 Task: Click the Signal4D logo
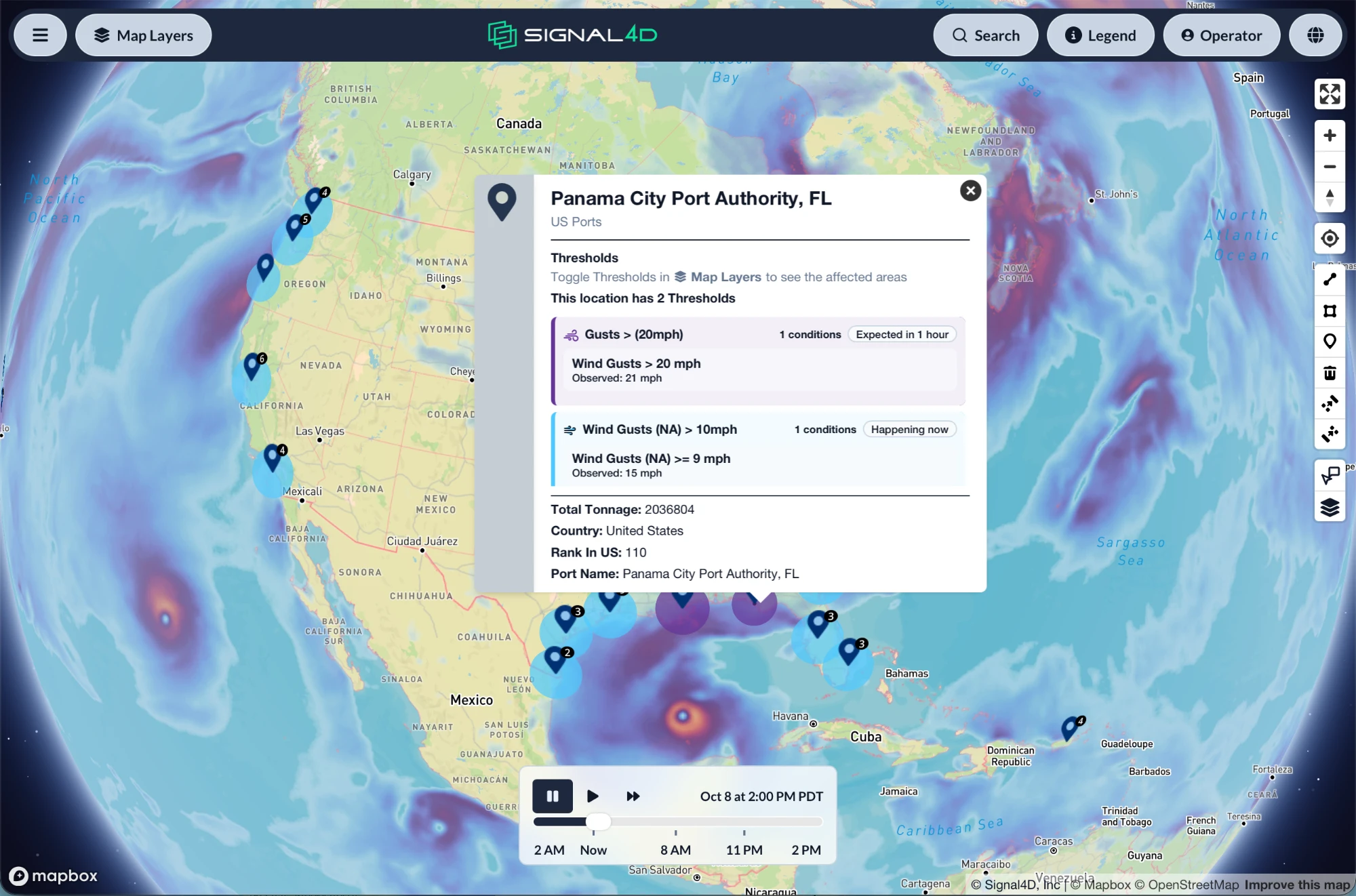click(572, 35)
